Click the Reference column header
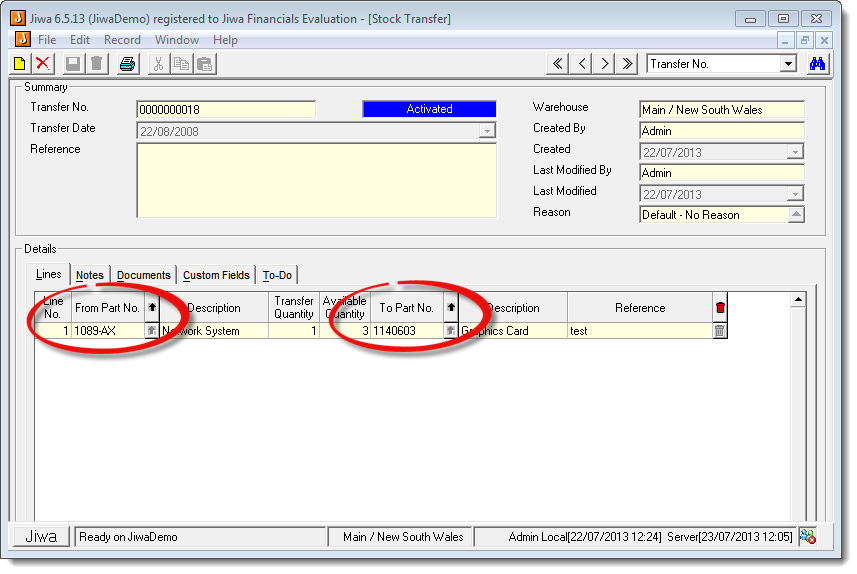The width and height of the screenshot is (857, 574). (x=640, y=308)
